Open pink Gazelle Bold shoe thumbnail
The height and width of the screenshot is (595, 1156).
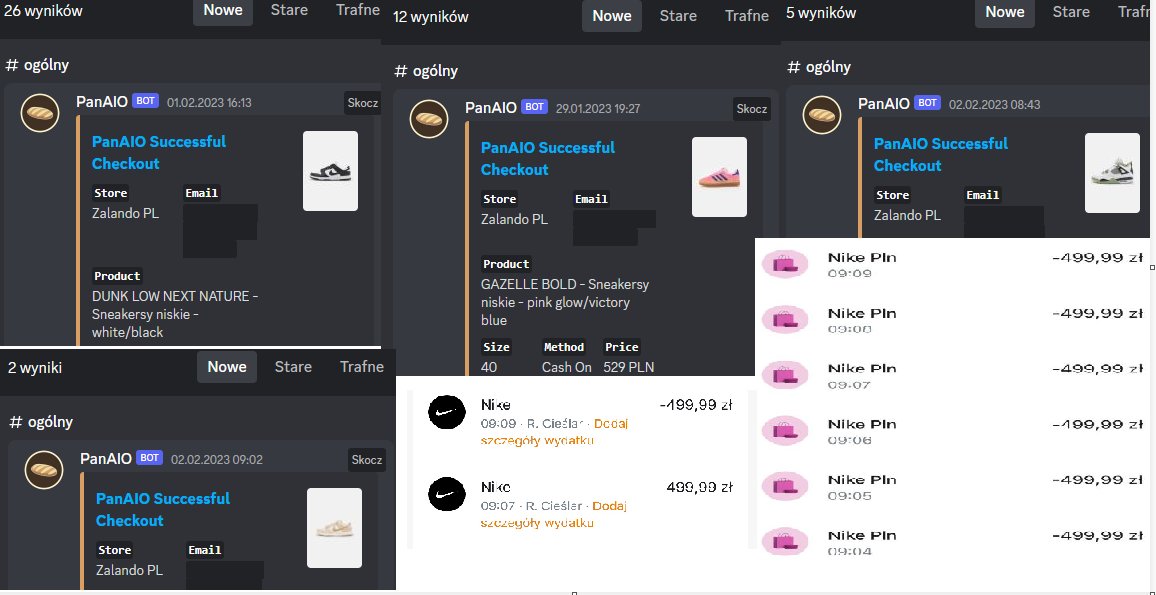tap(720, 177)
